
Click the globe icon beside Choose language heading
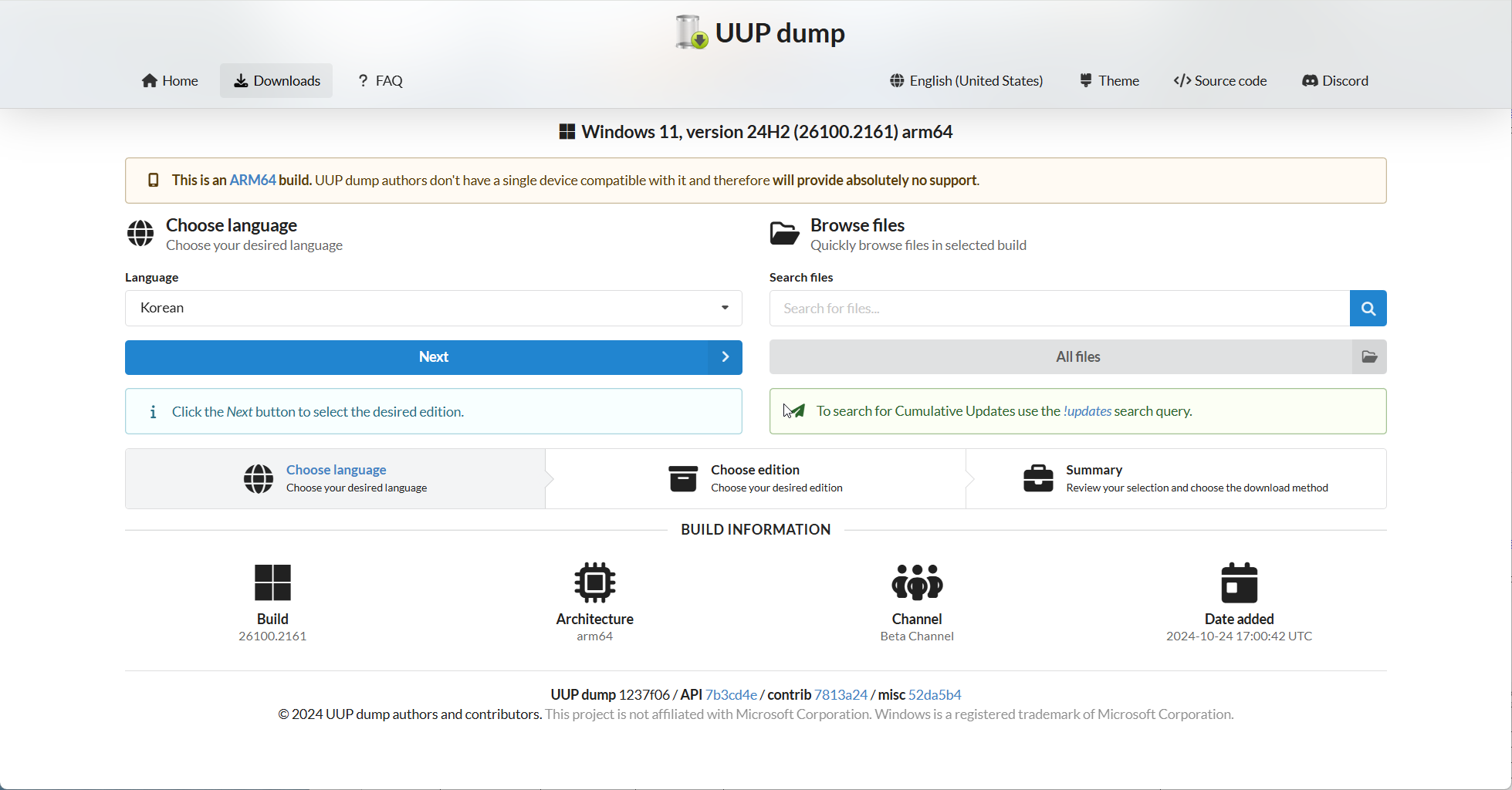[x=140, y=234]
